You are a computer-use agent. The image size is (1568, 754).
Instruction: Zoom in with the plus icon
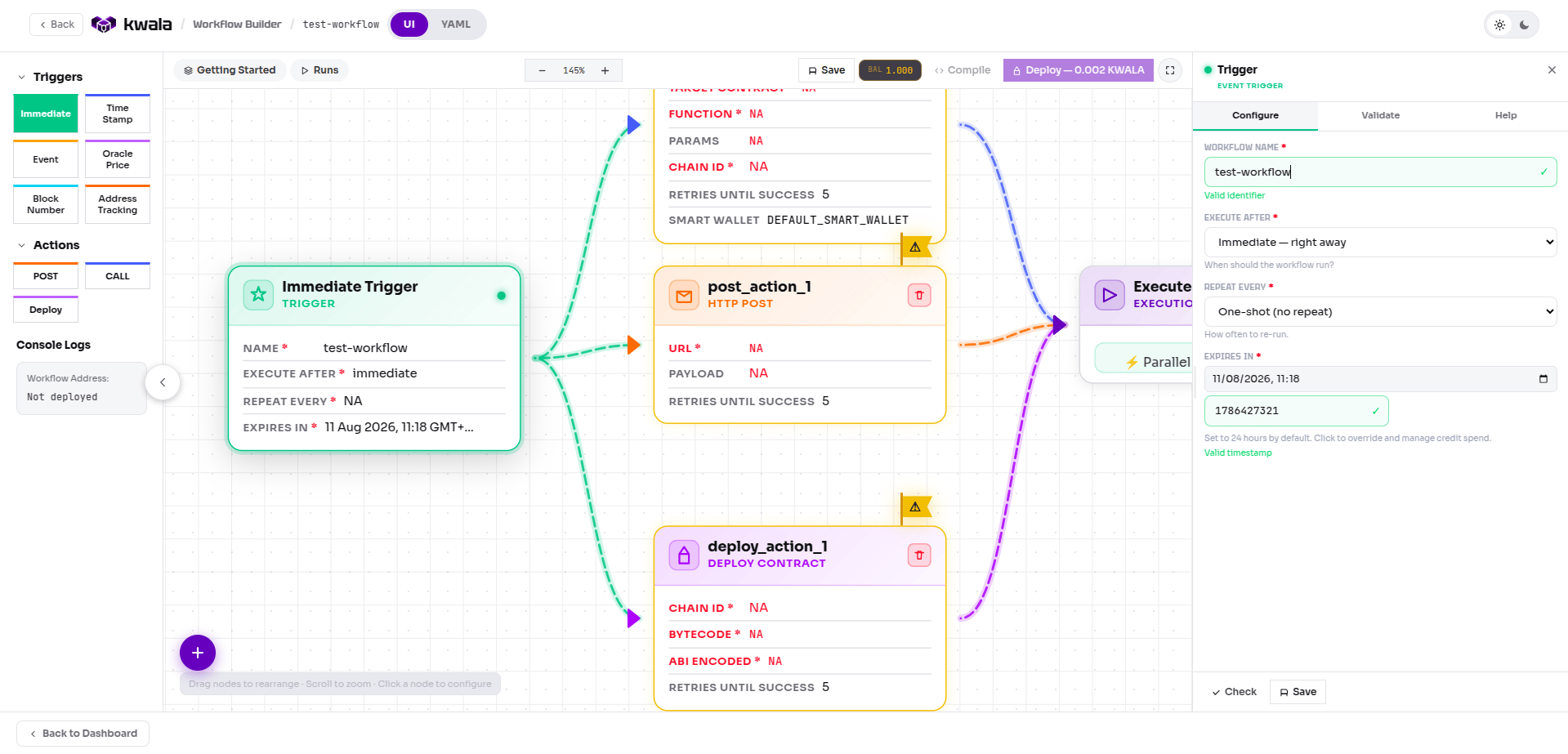(605, 70)
